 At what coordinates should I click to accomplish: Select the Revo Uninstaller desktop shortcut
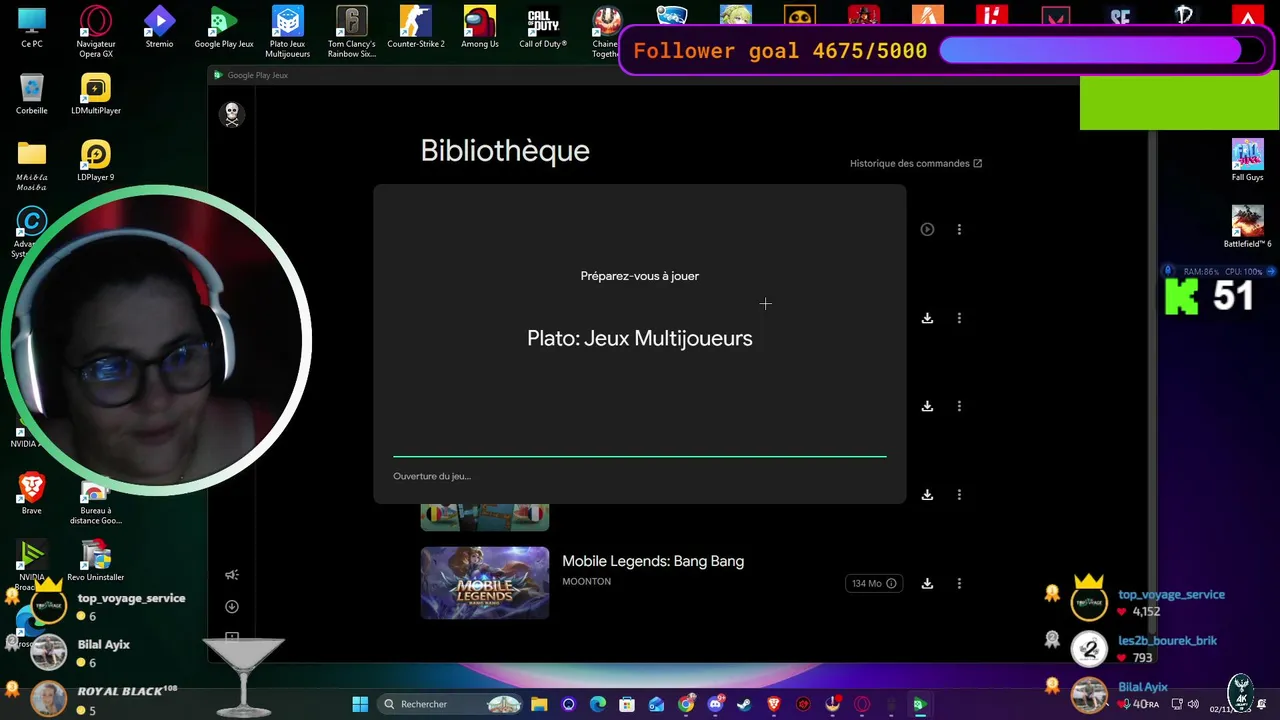pyautogui.click(x=96, y=561)
